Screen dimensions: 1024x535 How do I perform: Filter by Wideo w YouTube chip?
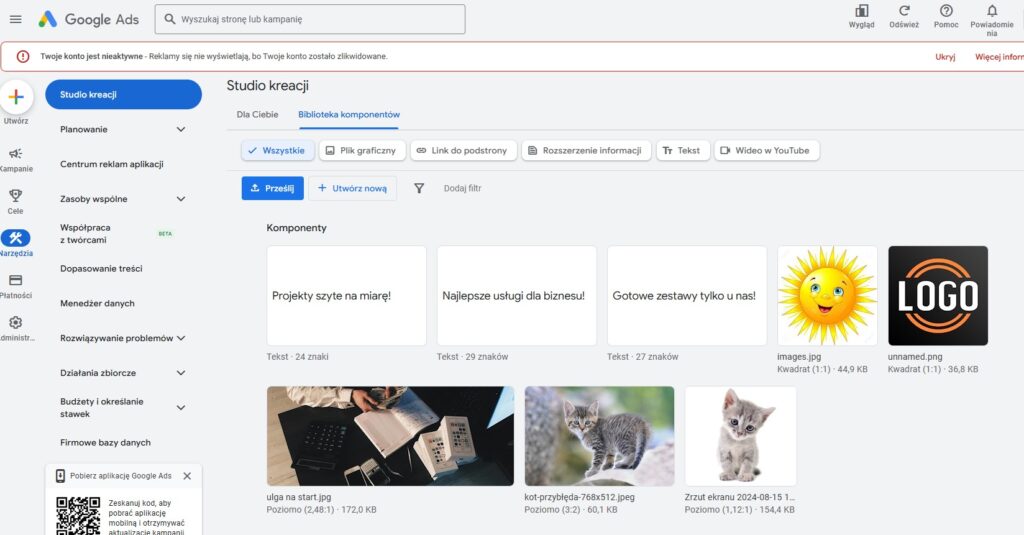(x=767, y=150)
